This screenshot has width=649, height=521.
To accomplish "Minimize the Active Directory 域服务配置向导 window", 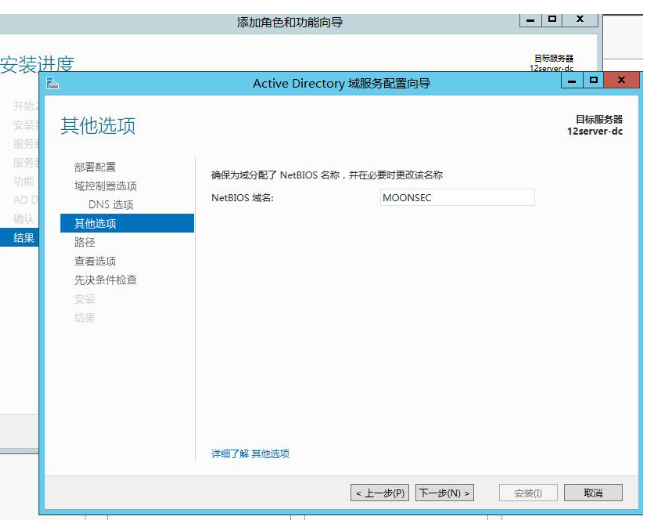I will [572, 80].
